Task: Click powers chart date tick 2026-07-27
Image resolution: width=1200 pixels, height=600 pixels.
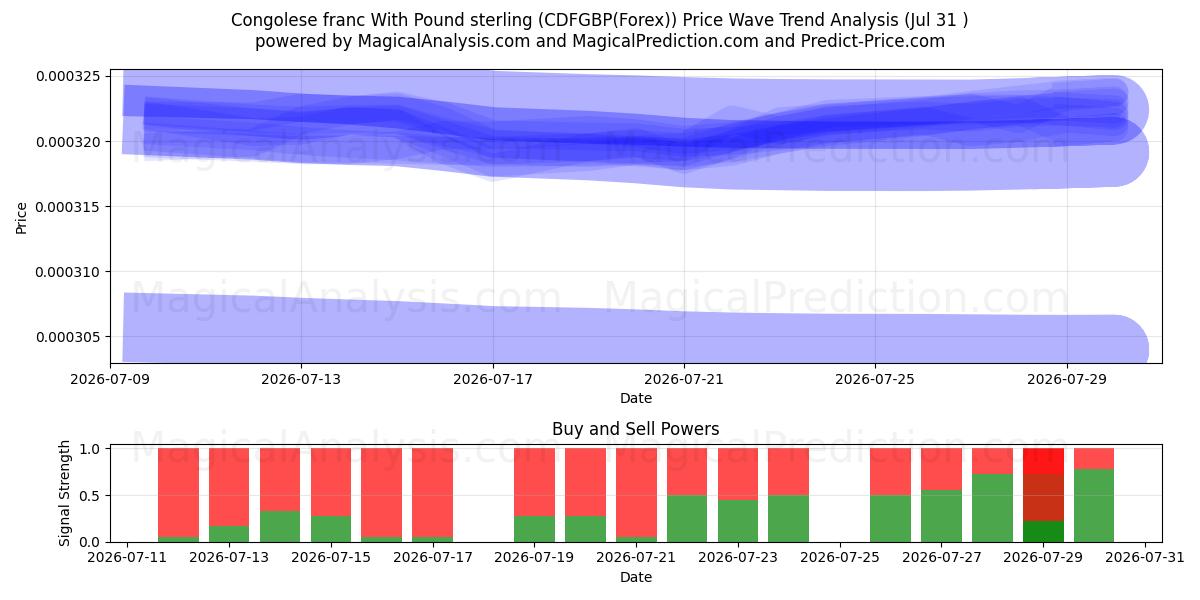Action: 941,558
